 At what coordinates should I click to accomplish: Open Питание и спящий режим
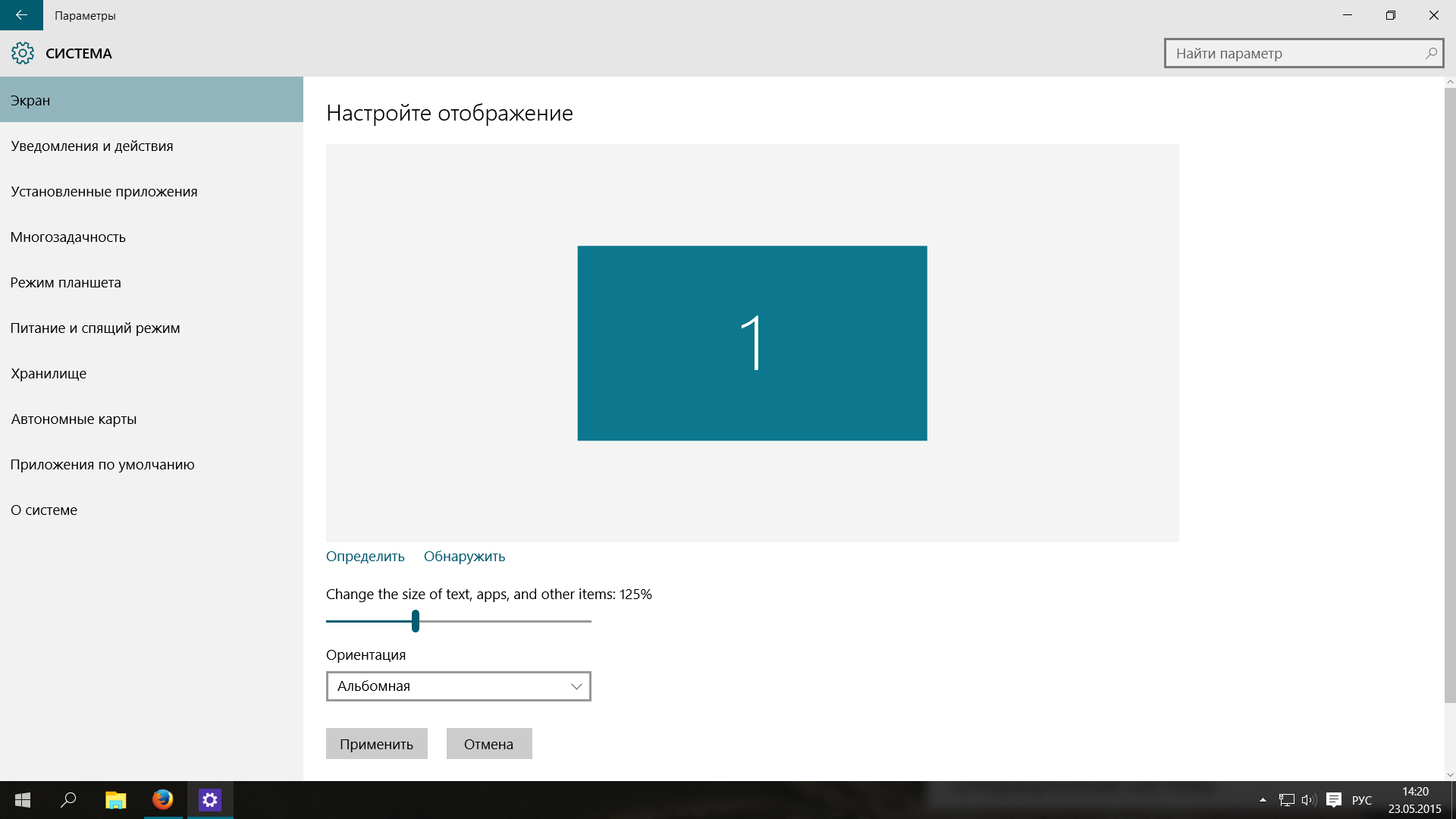(x=152, y=328)
